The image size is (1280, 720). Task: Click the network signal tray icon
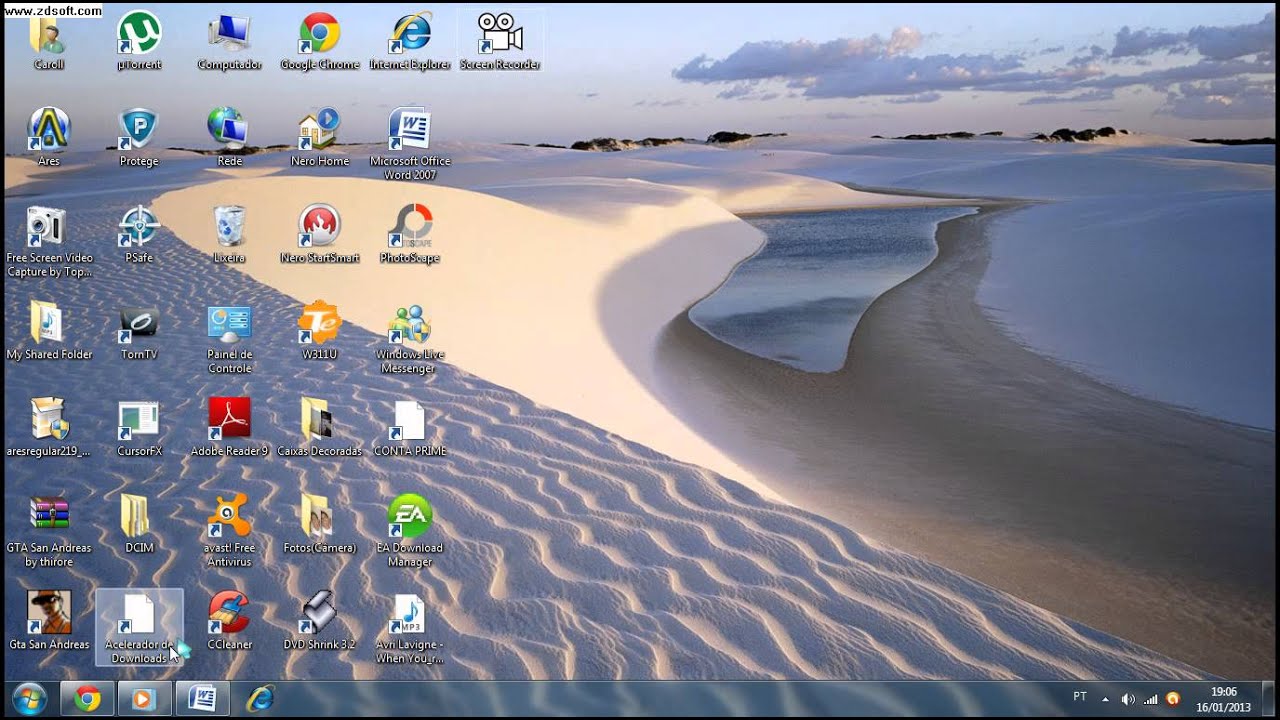point(1150,699)
